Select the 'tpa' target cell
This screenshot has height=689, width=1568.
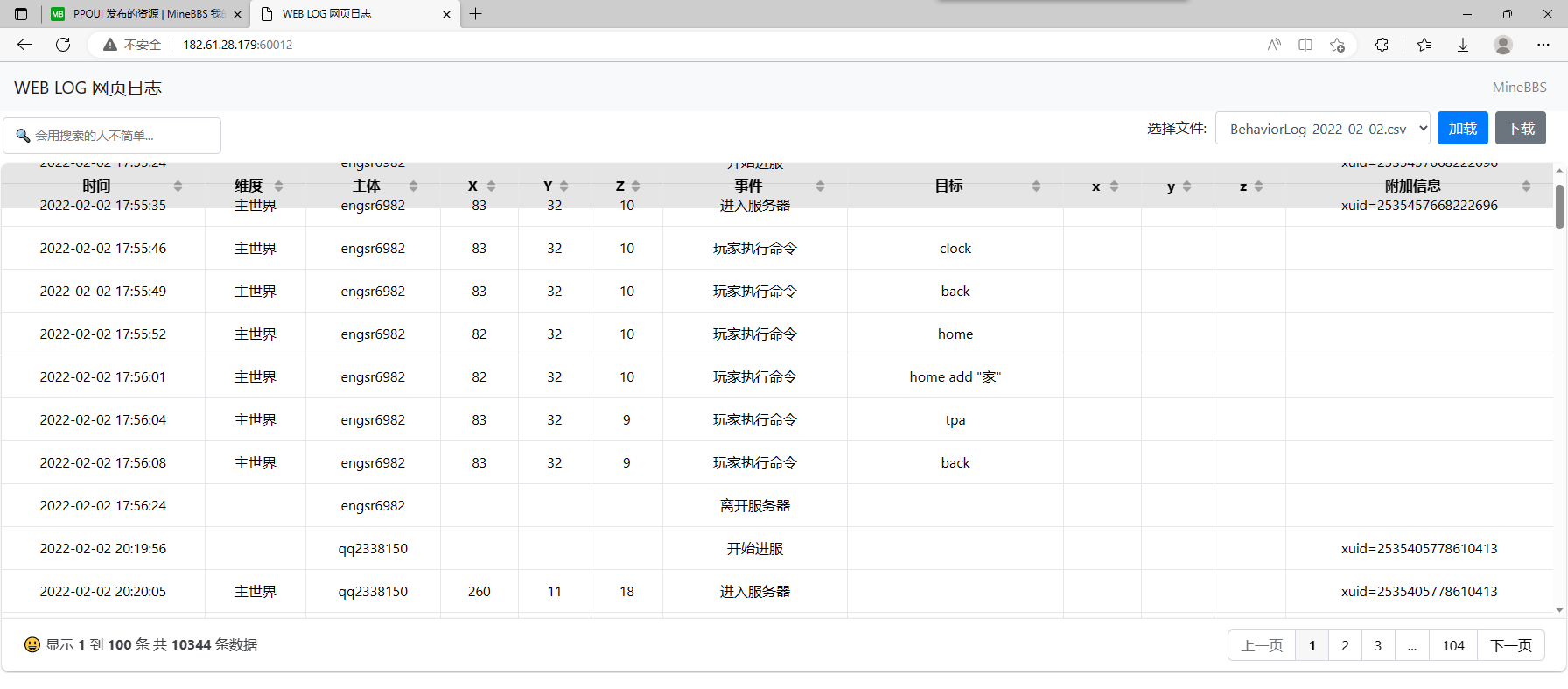coord(955,420)
